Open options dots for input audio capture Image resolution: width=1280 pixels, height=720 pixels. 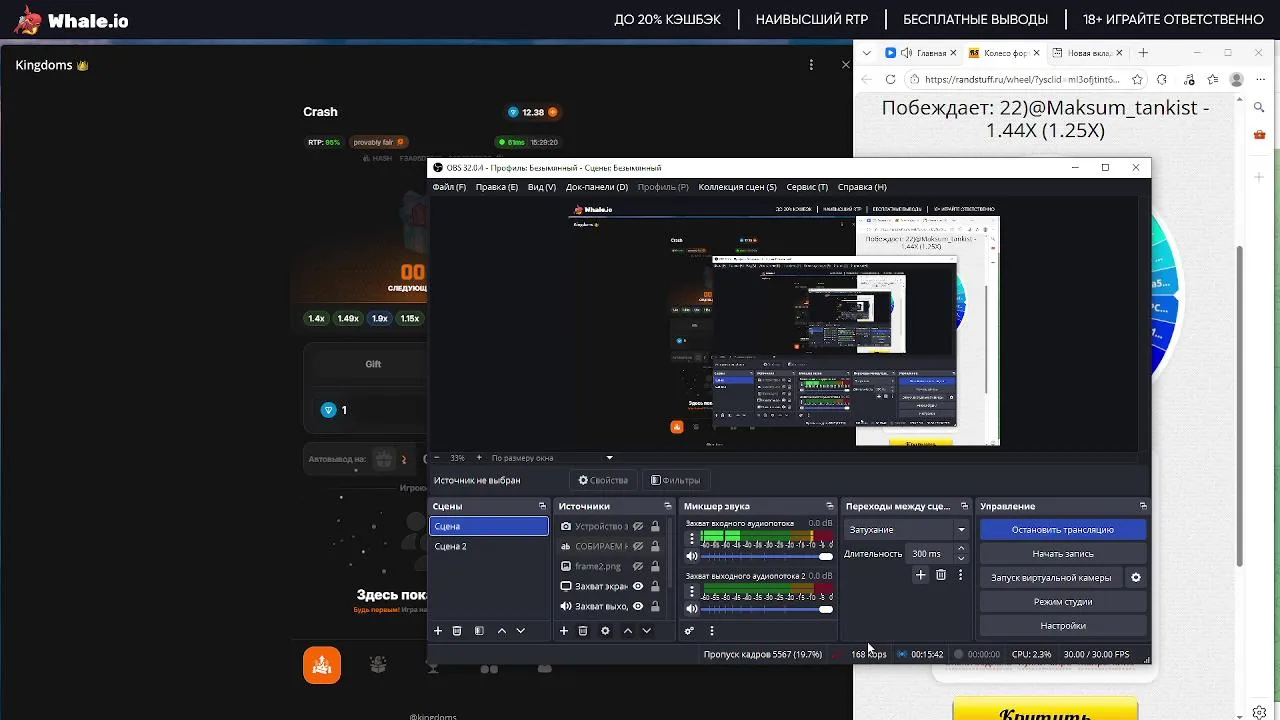pos(691,538)
